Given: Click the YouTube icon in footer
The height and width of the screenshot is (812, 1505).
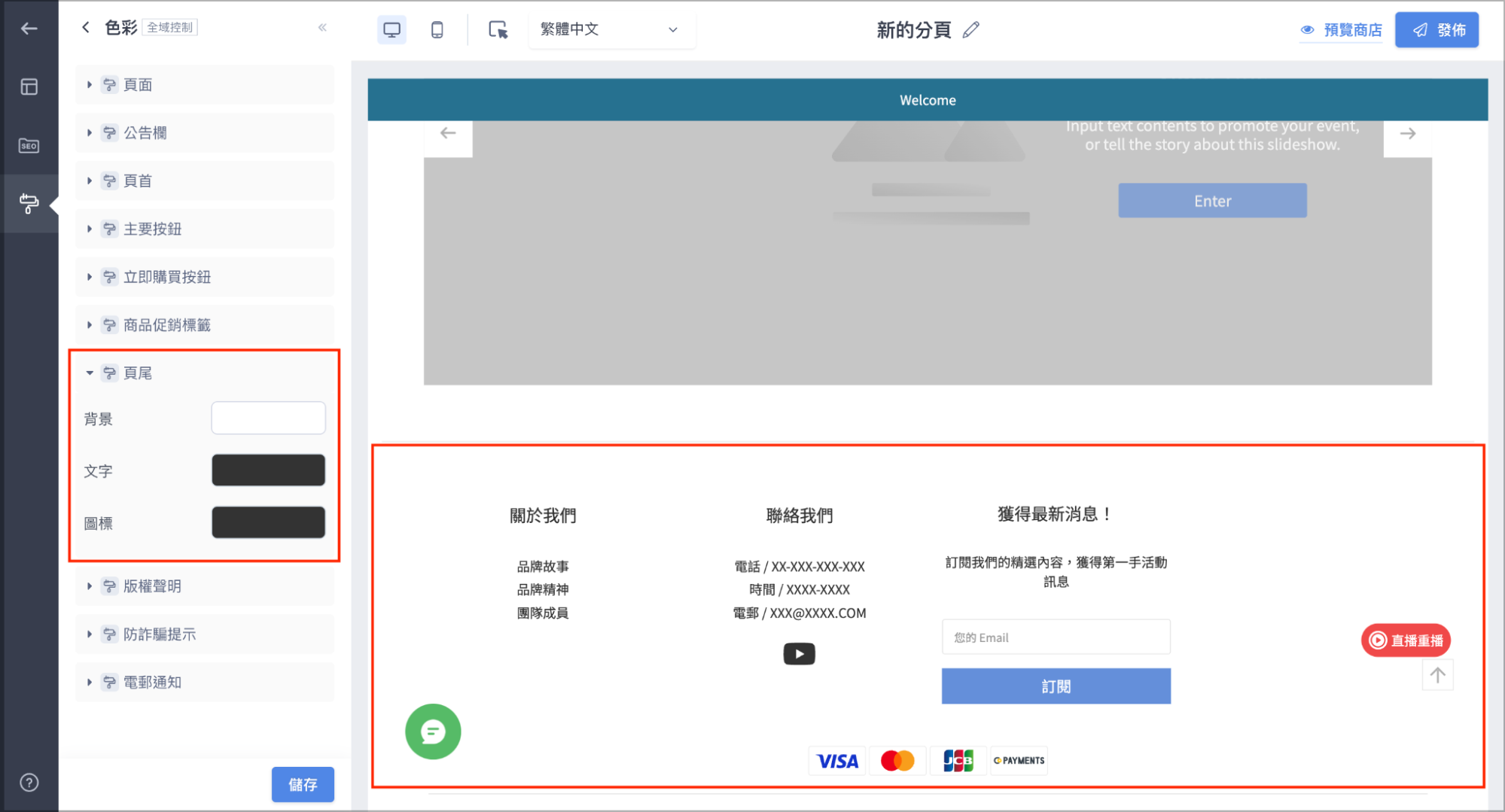Looking at the screenshot, I should point(799,653).
